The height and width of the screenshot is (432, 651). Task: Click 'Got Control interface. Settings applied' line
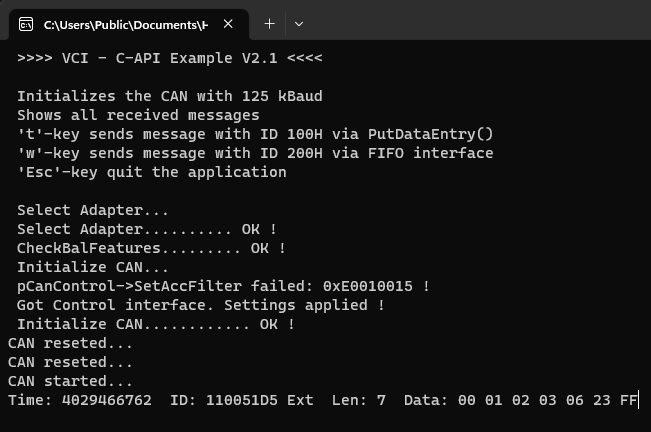click(201, 305)
